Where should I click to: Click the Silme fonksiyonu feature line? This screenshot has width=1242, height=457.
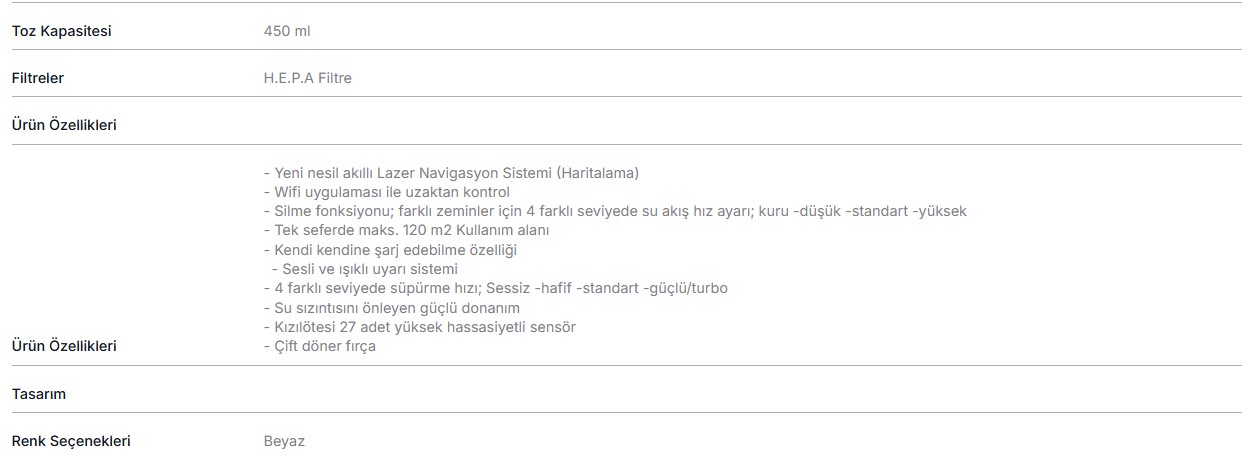614,211
